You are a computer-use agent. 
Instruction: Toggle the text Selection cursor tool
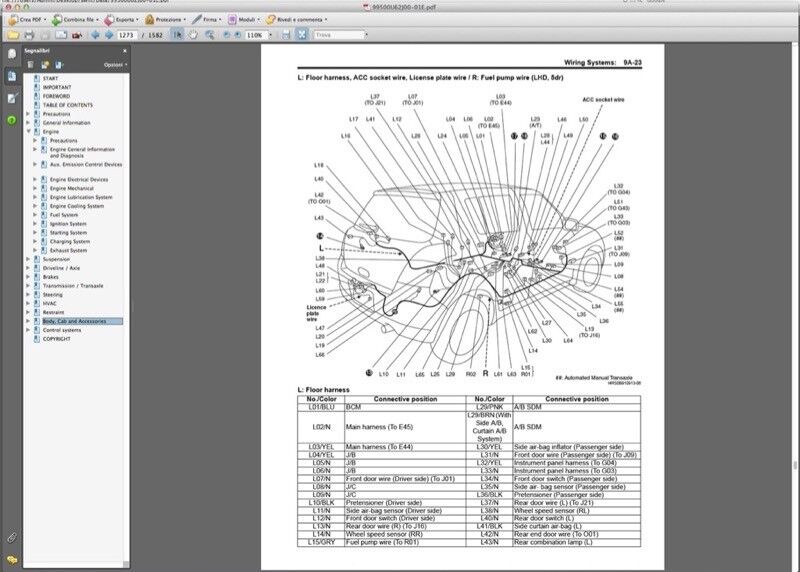(178, 35)
